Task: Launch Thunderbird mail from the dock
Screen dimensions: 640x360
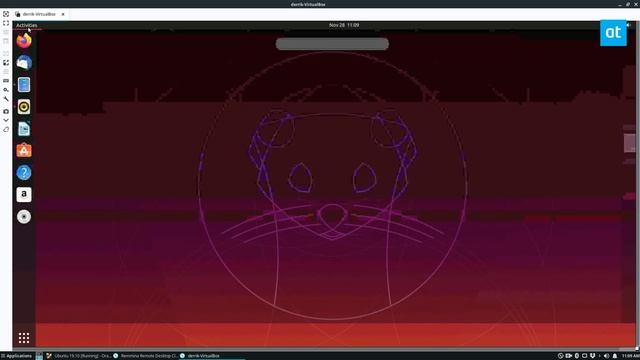Action: 24,62
